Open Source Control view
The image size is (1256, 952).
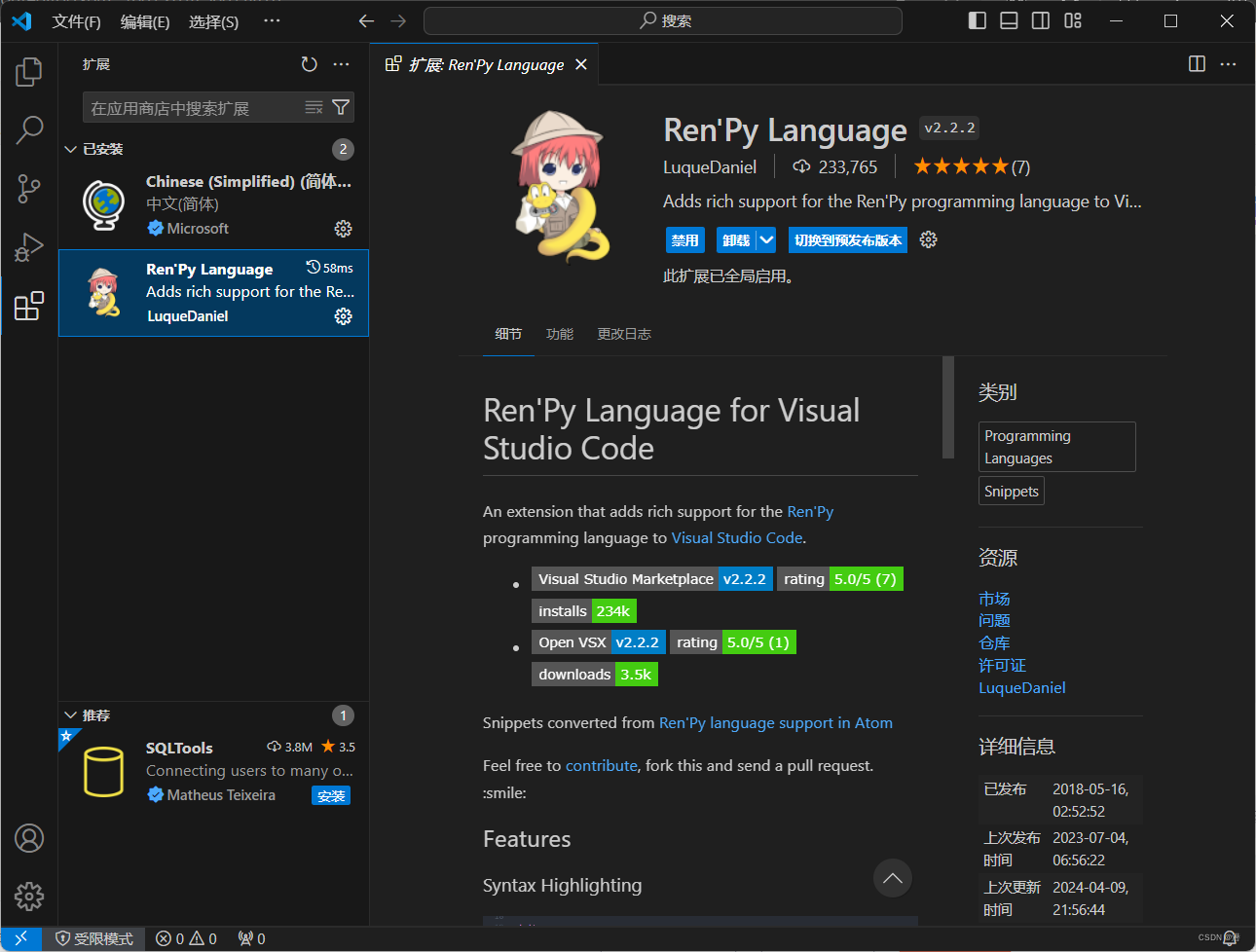29,189
